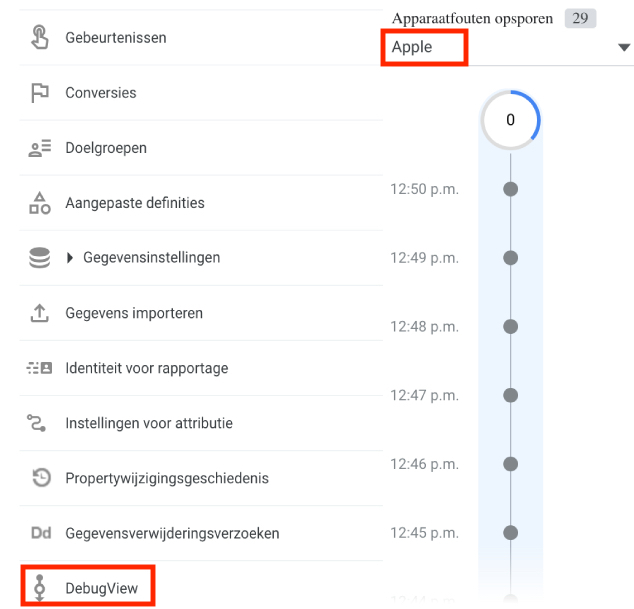The image size is (634, 609).
Task: Open the DebugView menu item
Action: pyautogui.click(x=88, y=587)
